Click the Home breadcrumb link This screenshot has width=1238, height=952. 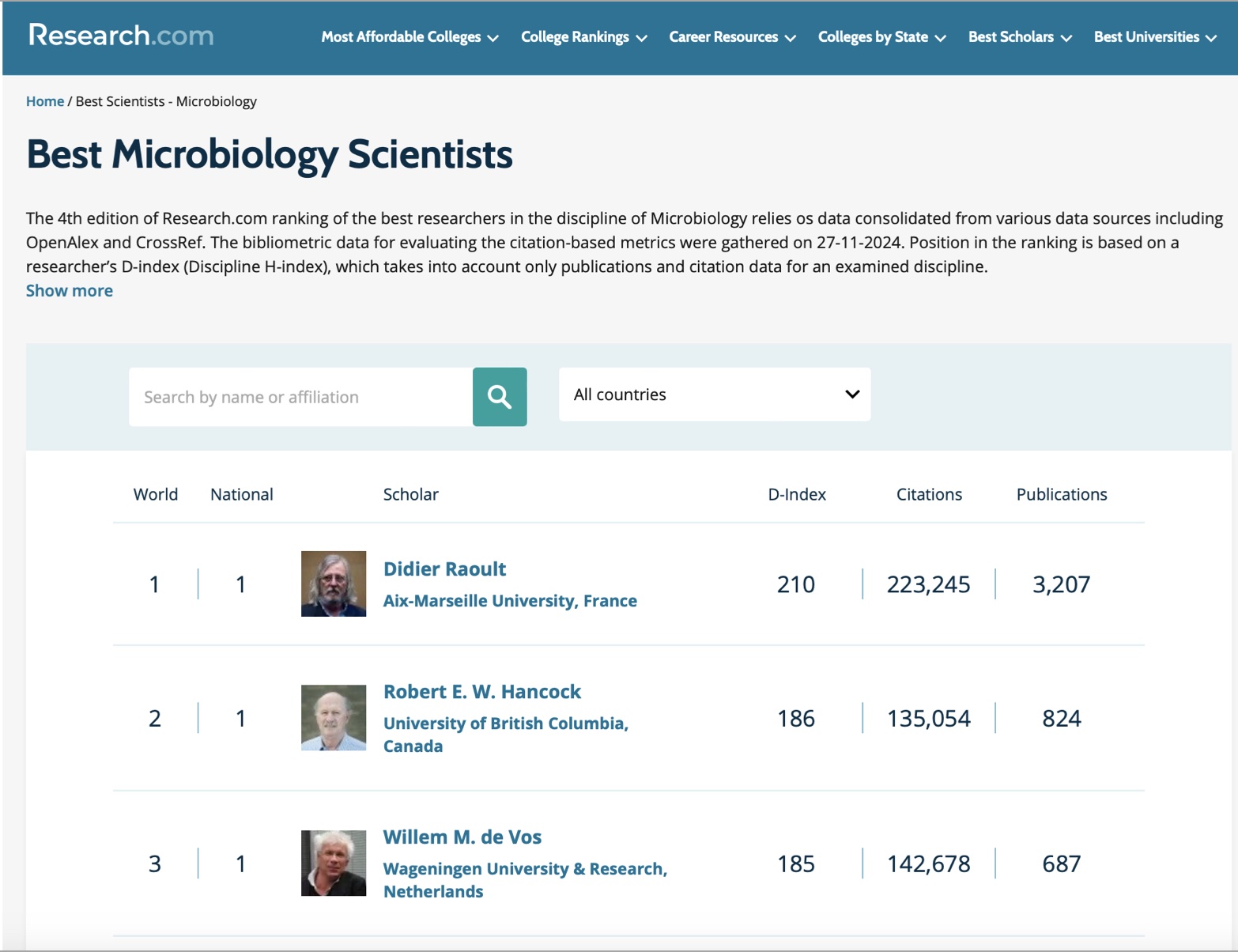pos(45,101)
